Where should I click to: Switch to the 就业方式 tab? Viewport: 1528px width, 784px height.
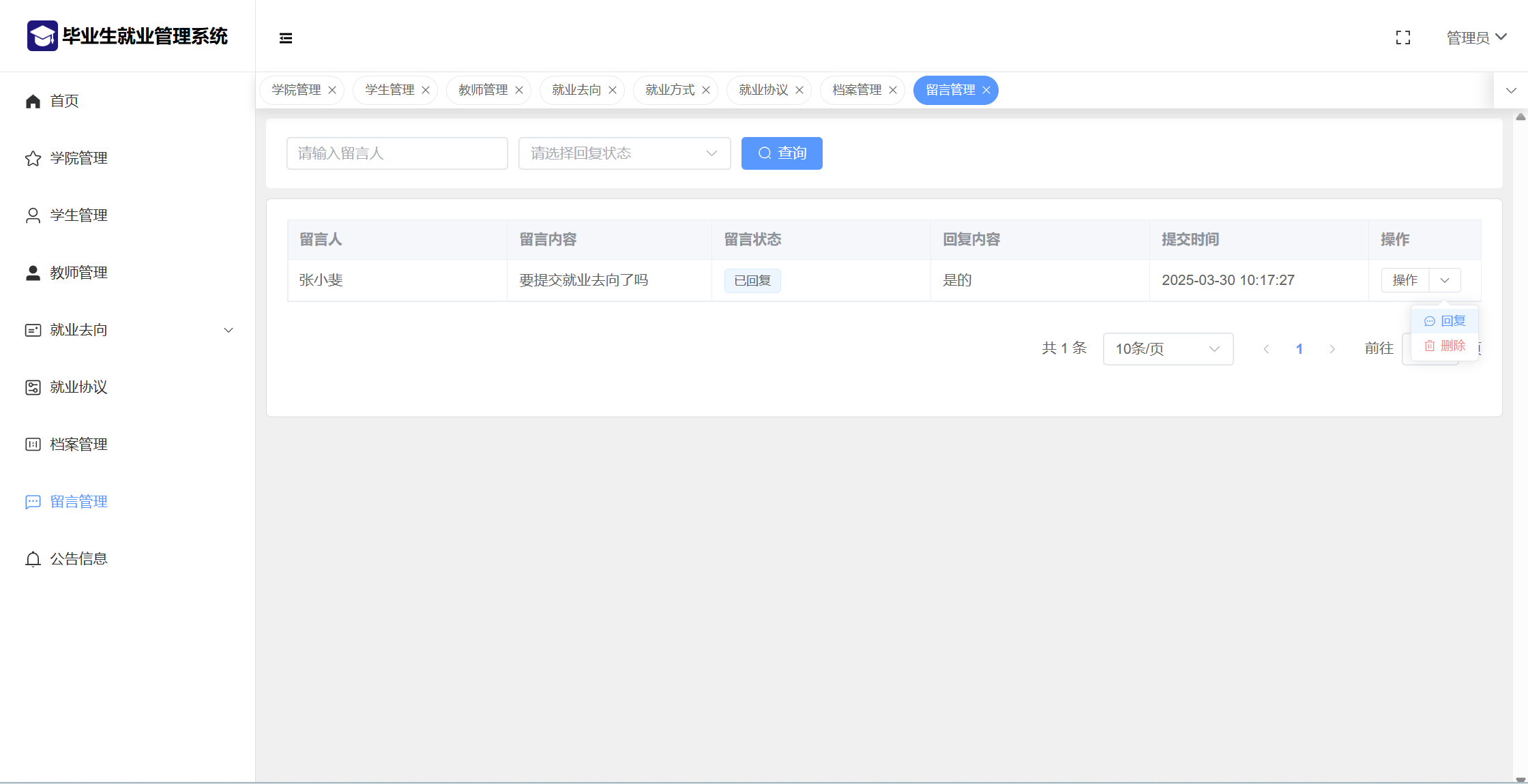pos(669,90)
